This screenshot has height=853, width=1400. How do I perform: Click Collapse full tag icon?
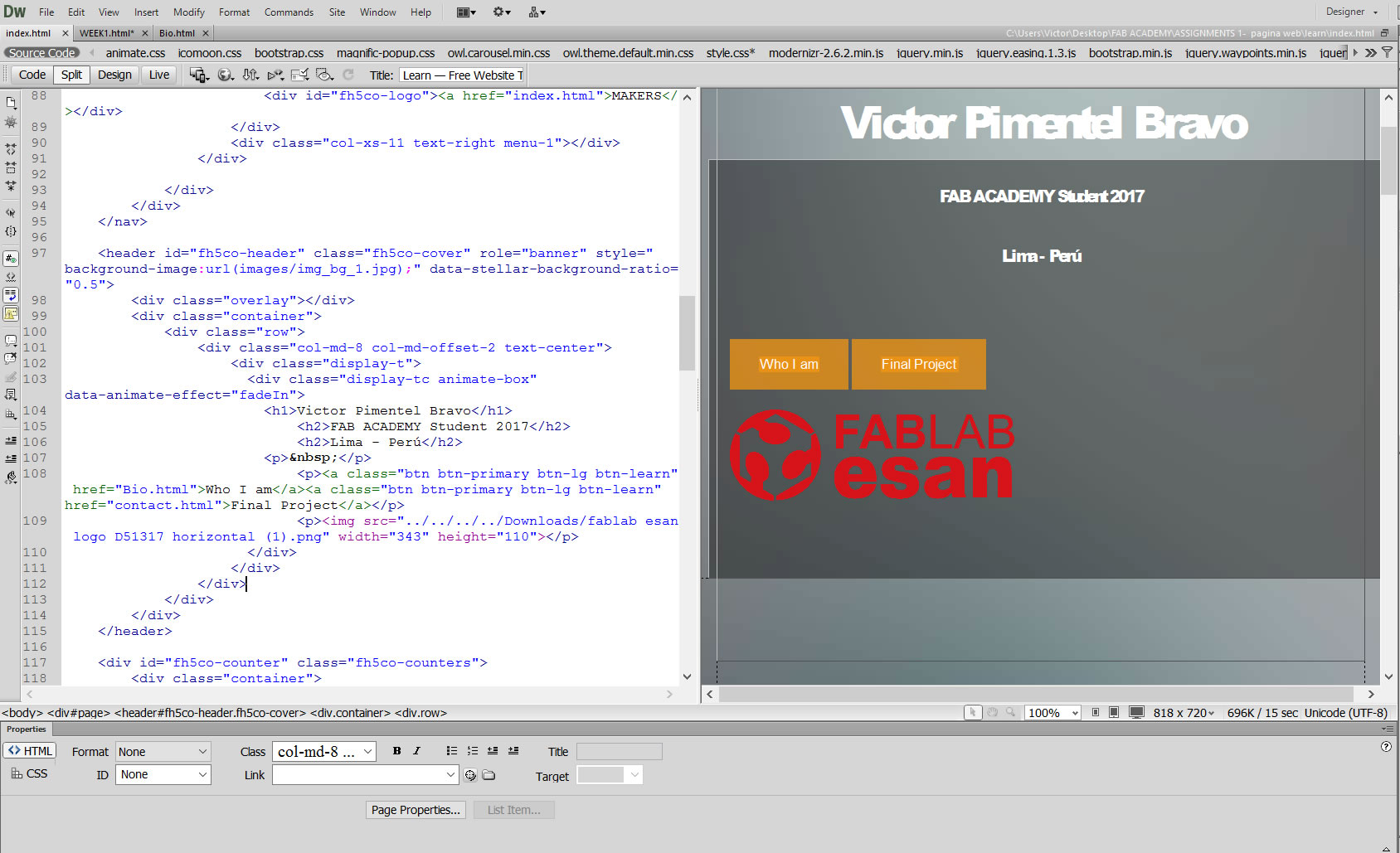11,150
